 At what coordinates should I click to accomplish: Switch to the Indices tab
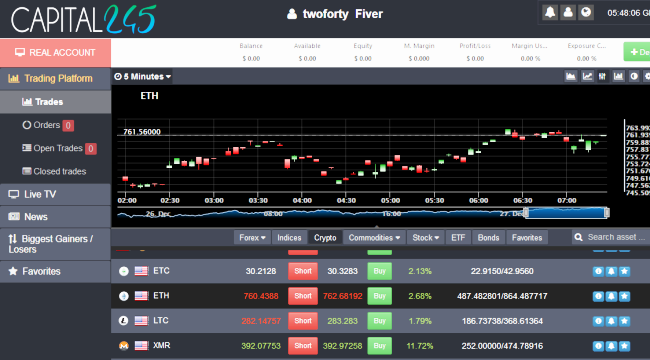point(289,238)
